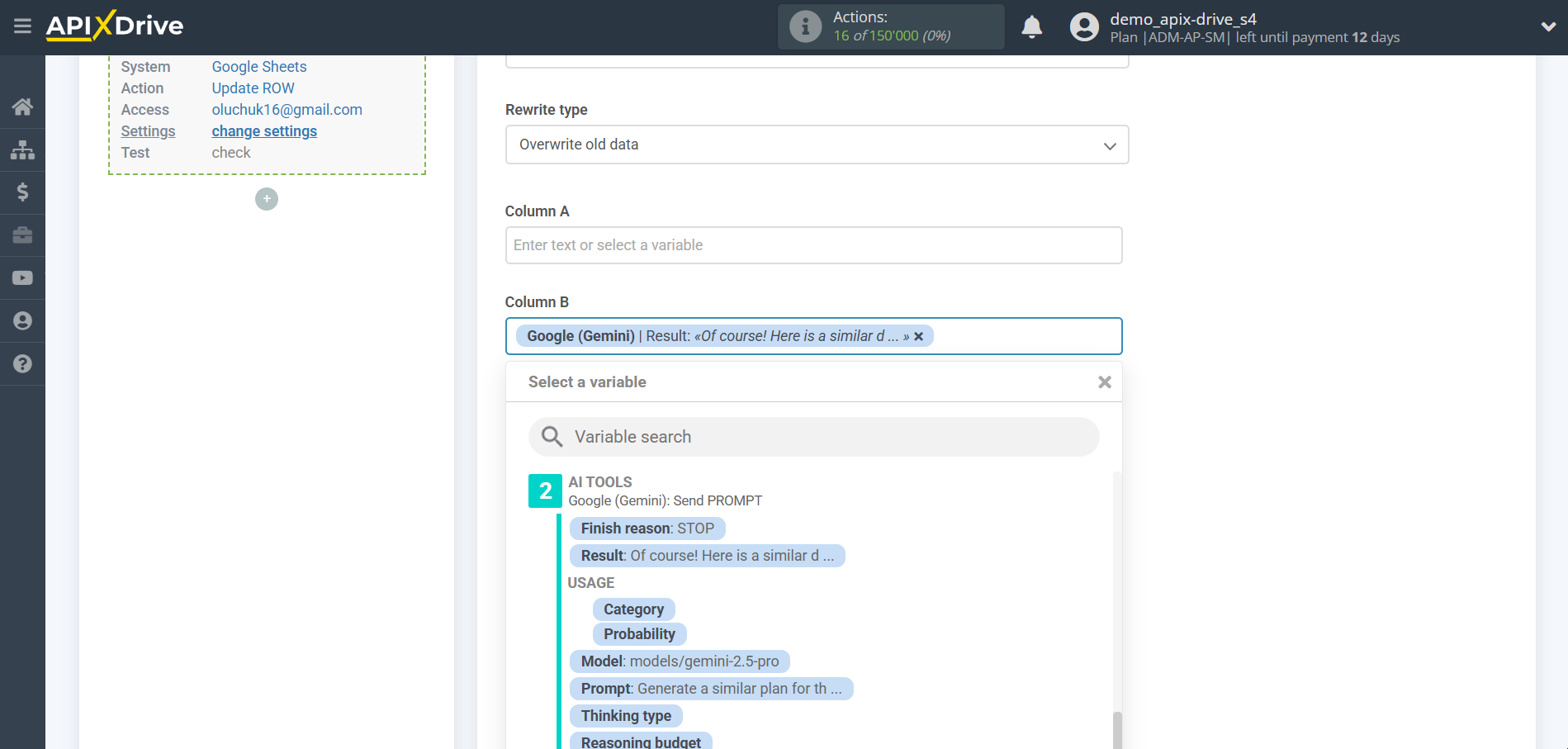Open the briefcase icon in sidebar
This screenshot has width=1568, height=749.
tap(22, 235)
